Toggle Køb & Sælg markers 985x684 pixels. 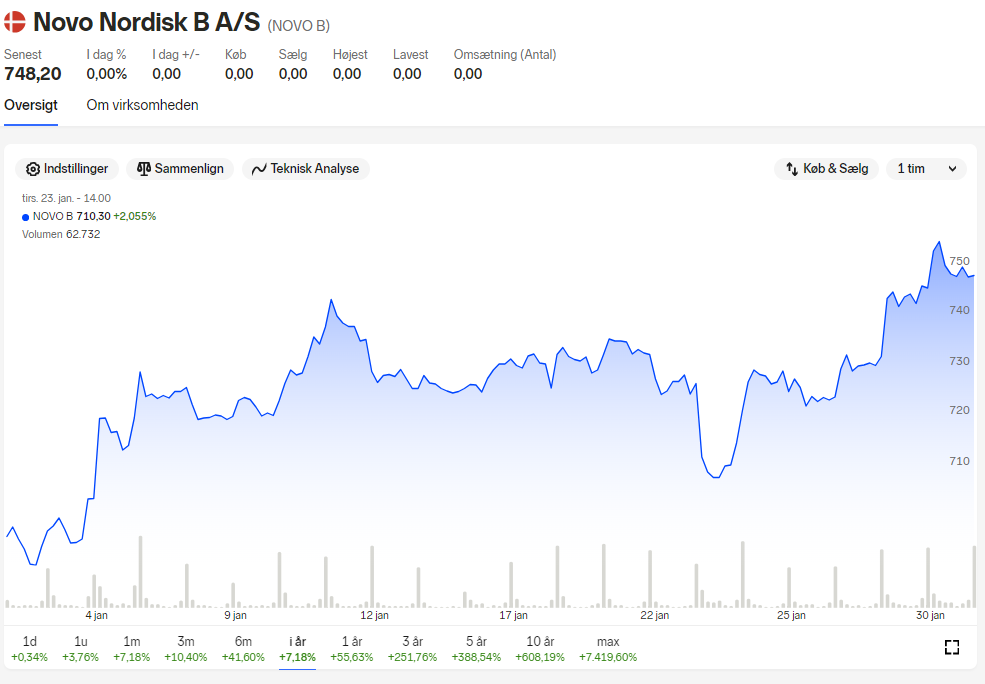pos(826,169)
